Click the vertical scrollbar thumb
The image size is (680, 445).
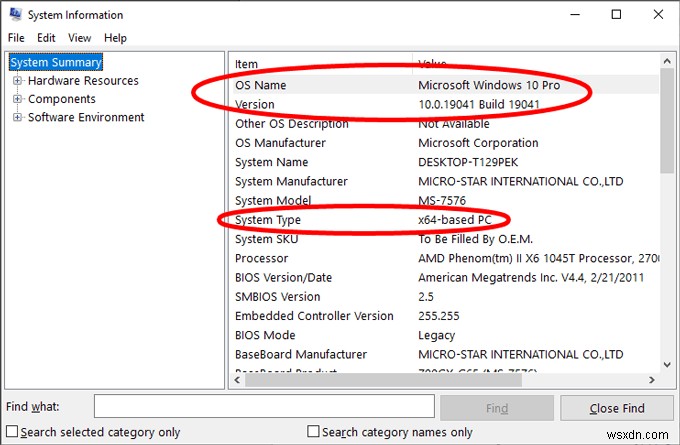coord(667,121)
